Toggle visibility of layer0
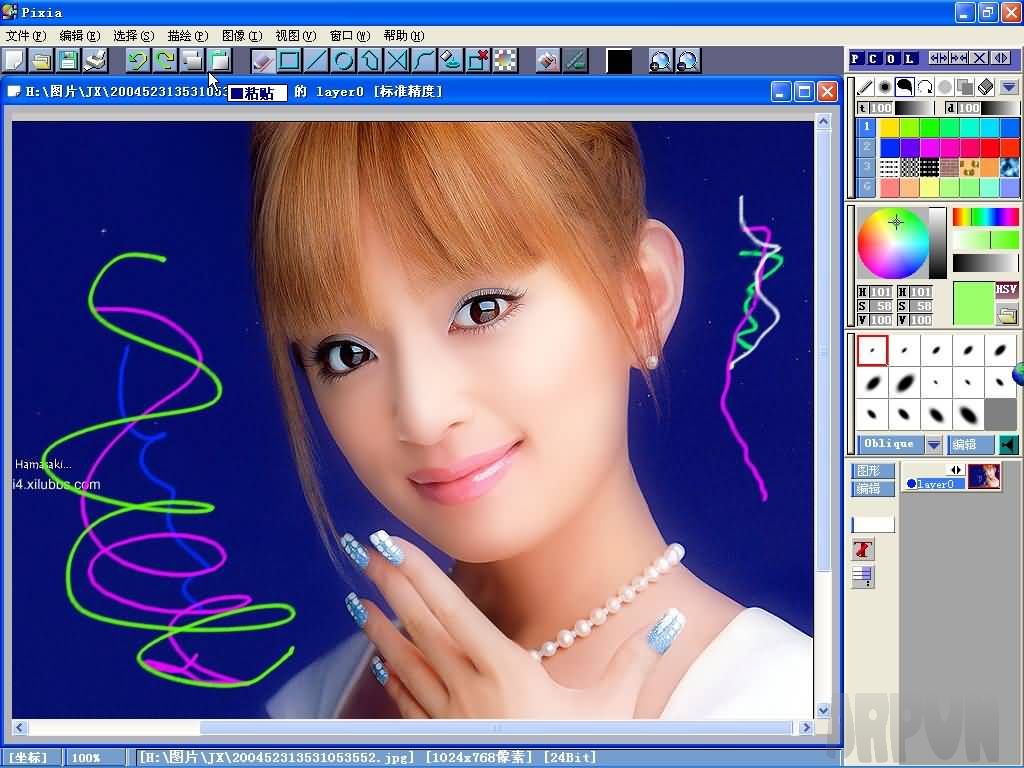Screen dimensions: 1024x768 click(911, 483)
